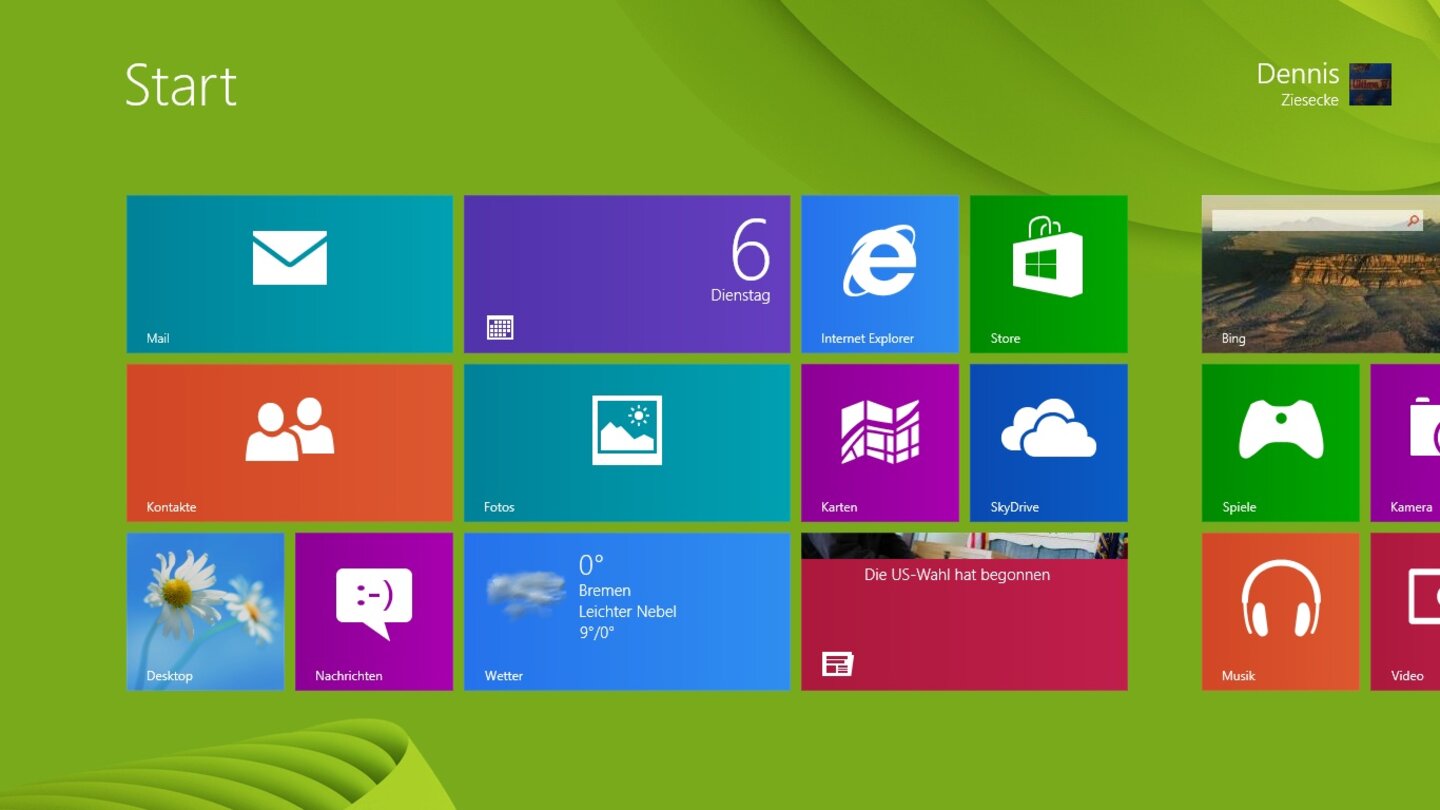Open the Bing canyon image tile
The width and height of the screenshot is (1440, 810).
(1321, 273)
